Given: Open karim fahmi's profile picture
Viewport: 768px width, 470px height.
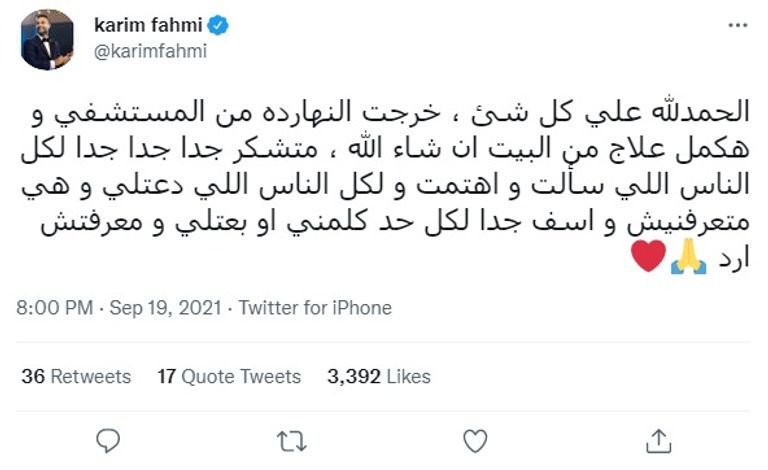Looking at the screenshot, I should point(47,39).
